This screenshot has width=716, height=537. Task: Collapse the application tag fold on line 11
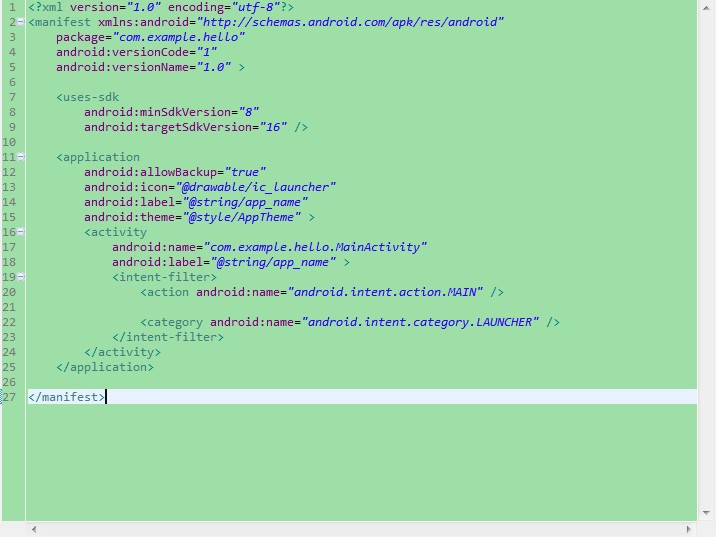(x=21, y=157)
